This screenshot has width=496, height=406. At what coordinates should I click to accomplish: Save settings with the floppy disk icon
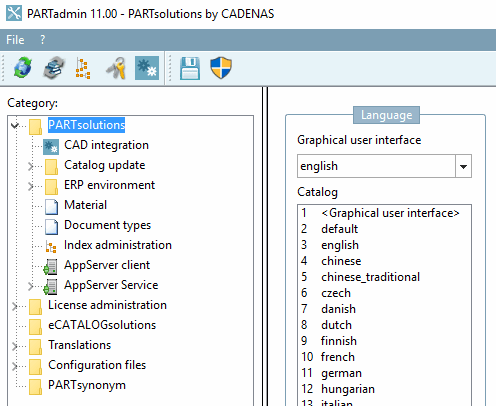[x=190, y=68]
